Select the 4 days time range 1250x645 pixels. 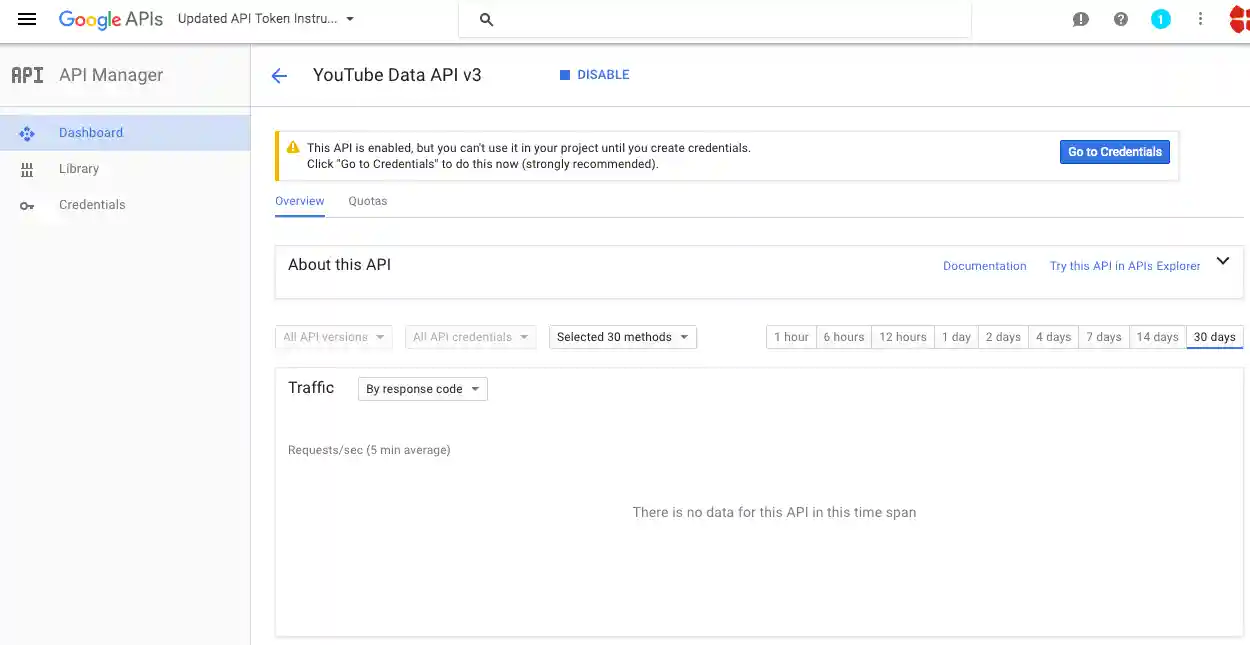coord(1053,337)
